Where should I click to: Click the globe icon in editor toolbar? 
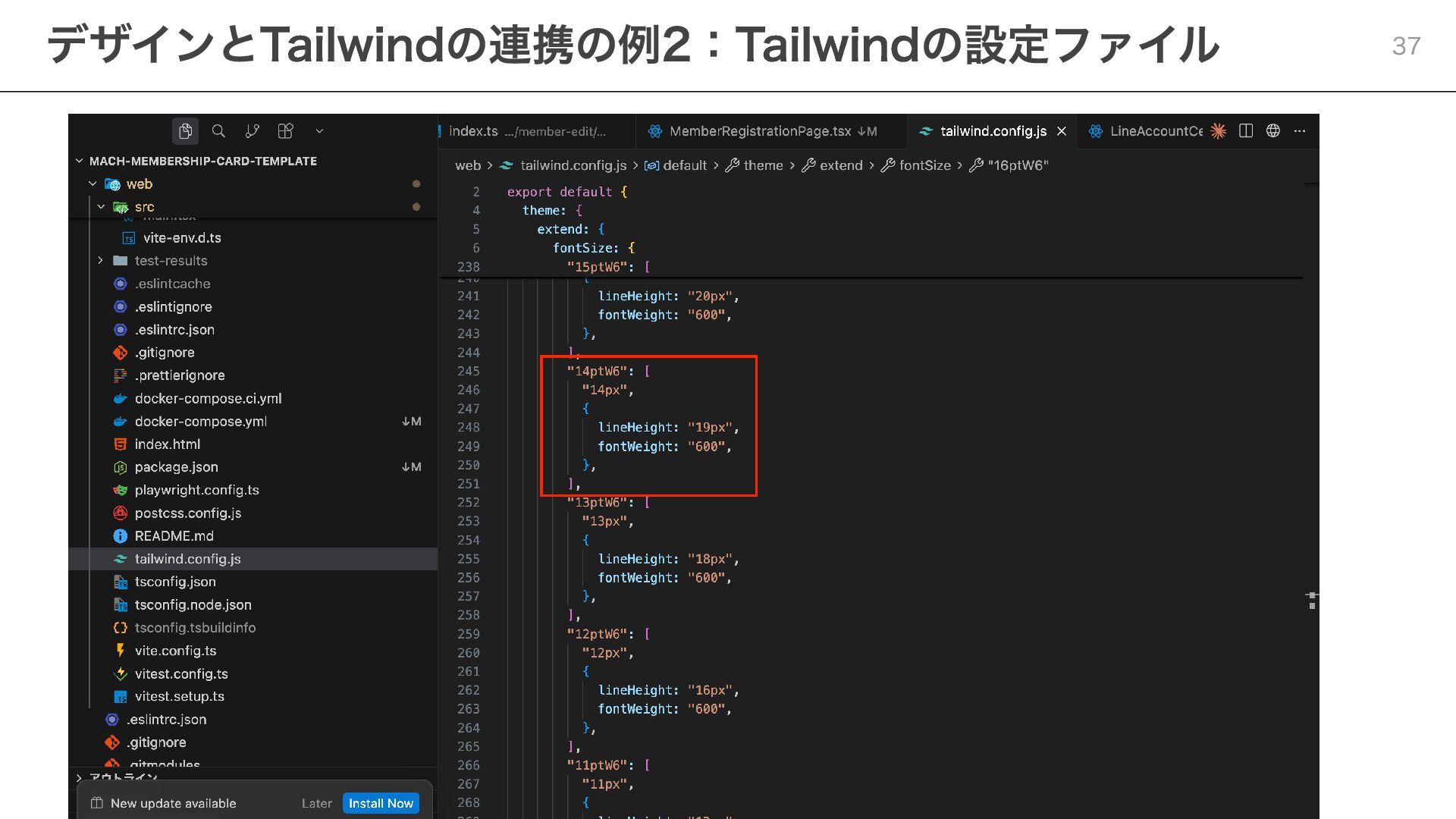[x=1273, y=131]
